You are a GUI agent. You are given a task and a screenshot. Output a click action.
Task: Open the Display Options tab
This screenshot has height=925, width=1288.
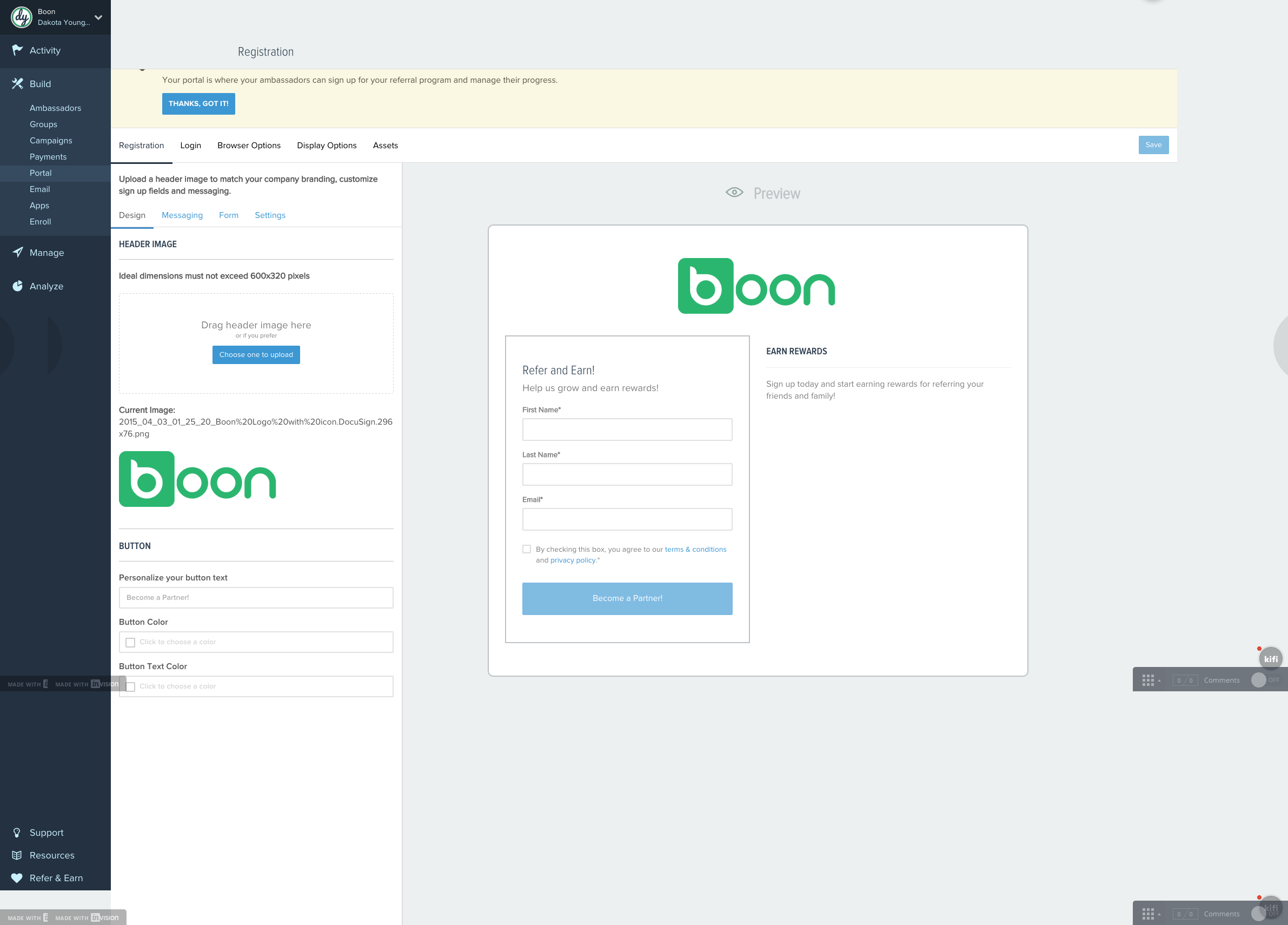point(327,146)
